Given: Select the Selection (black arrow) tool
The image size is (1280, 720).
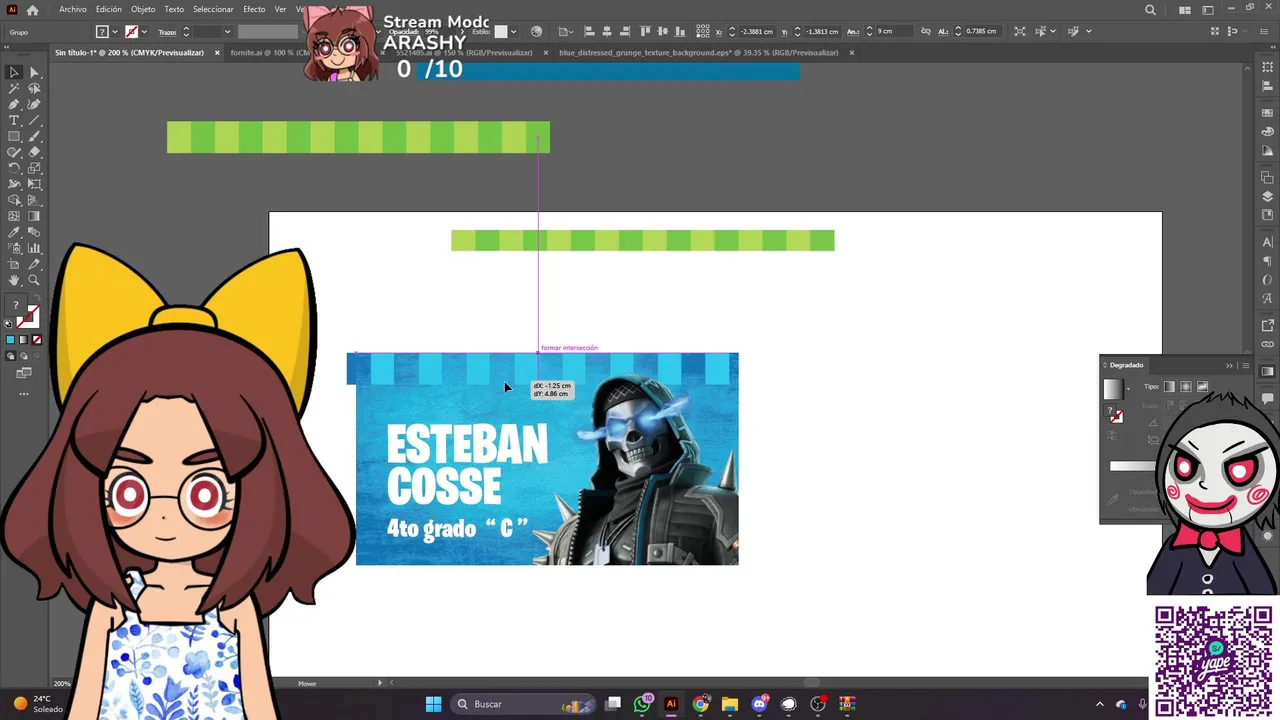Looking at the screenshot, I should coord(14,72).
